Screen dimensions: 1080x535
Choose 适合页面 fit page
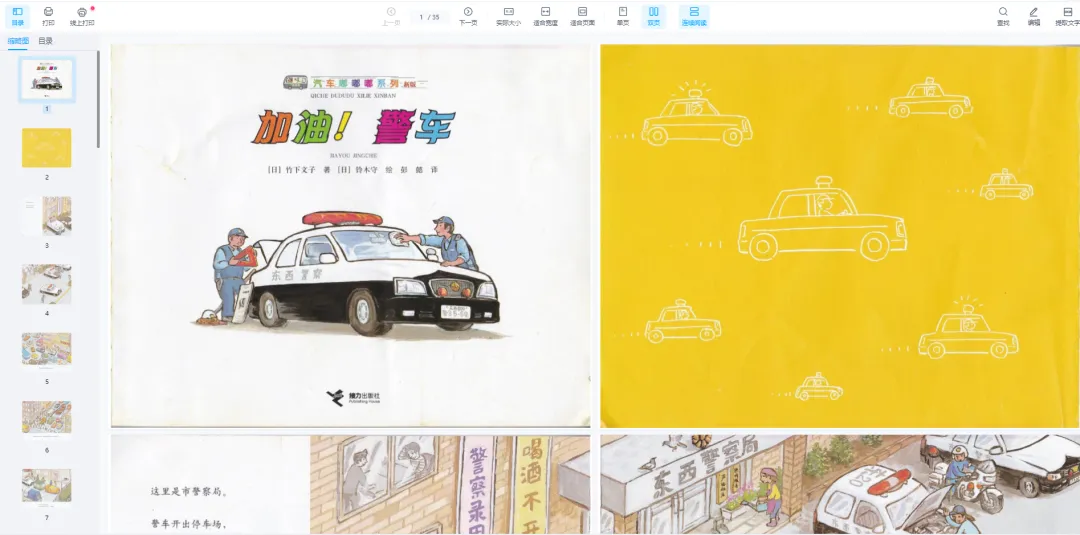click(x=583, y=17)
